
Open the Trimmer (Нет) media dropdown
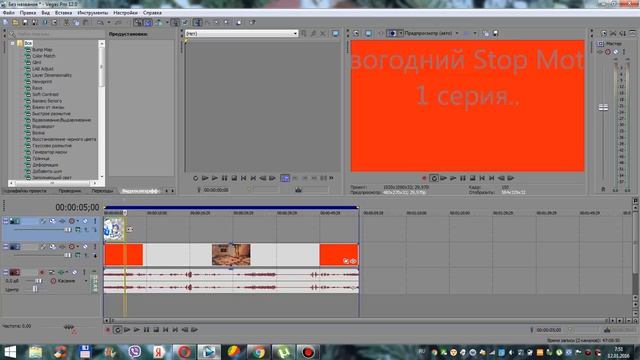295,33
